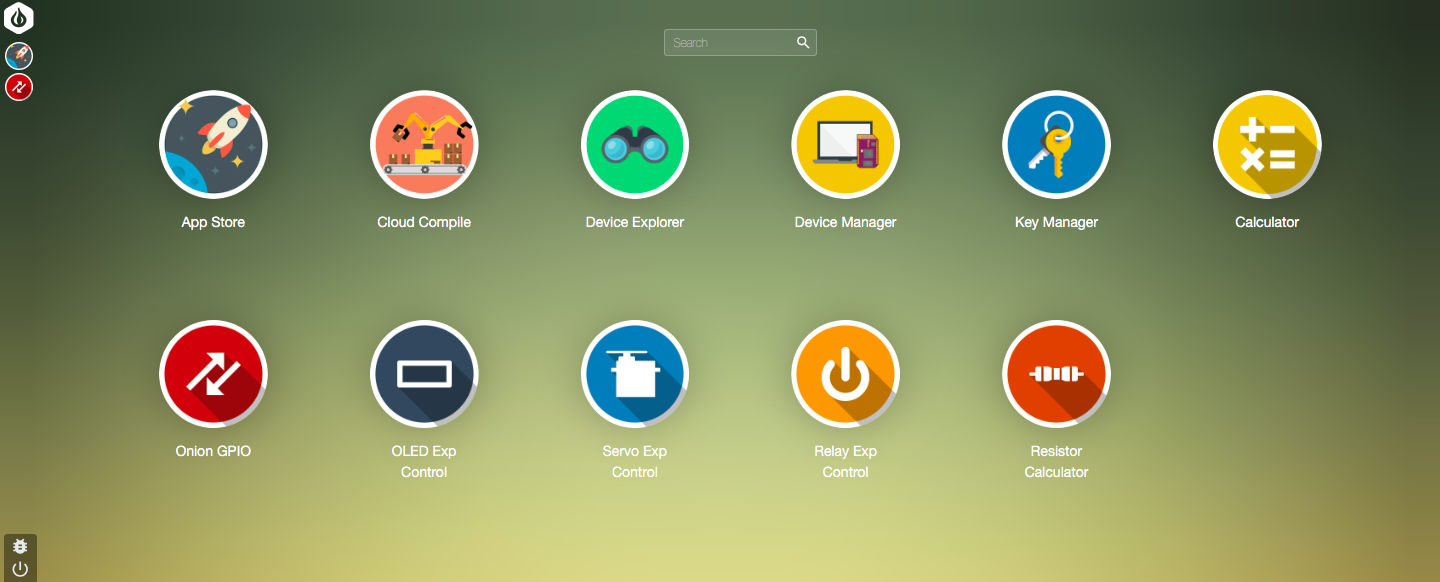This screenshot has height=582, width=1440.
Task: Launch Key Manager app
Action: [1057, 145]
